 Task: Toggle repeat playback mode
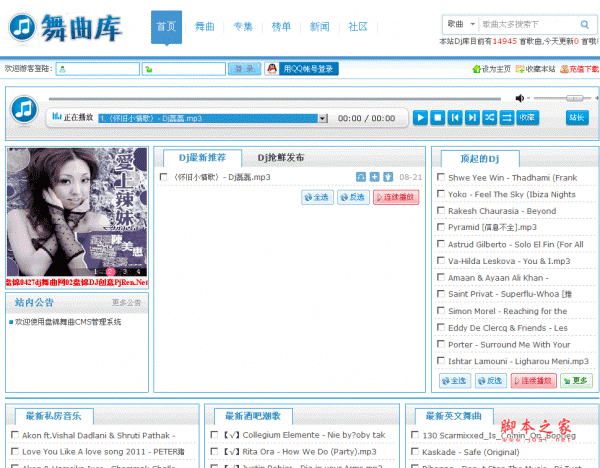pos(507,117)
